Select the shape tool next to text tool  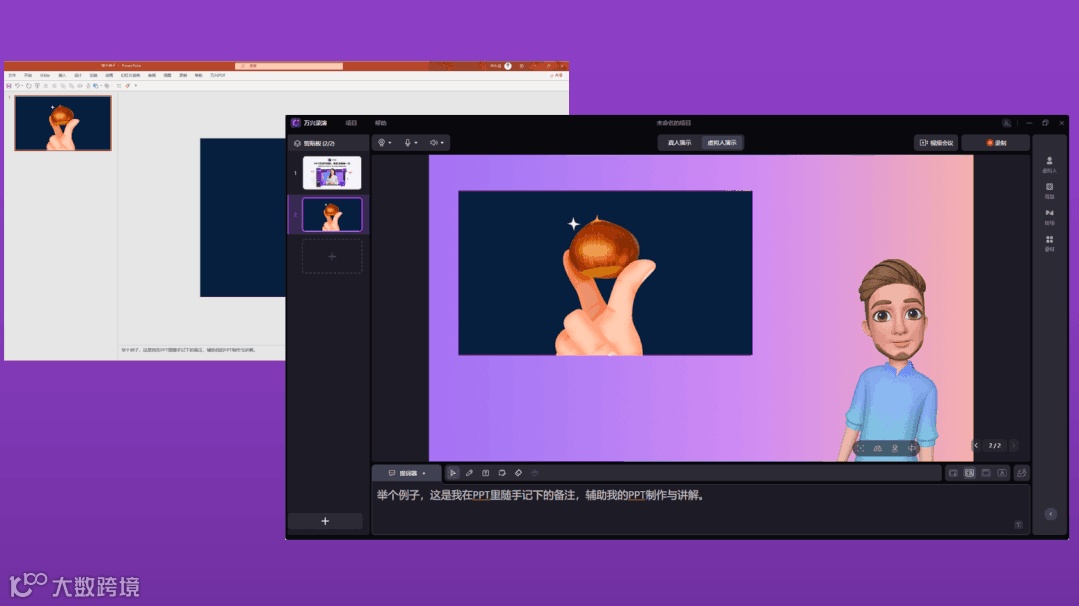coord(502,473)
